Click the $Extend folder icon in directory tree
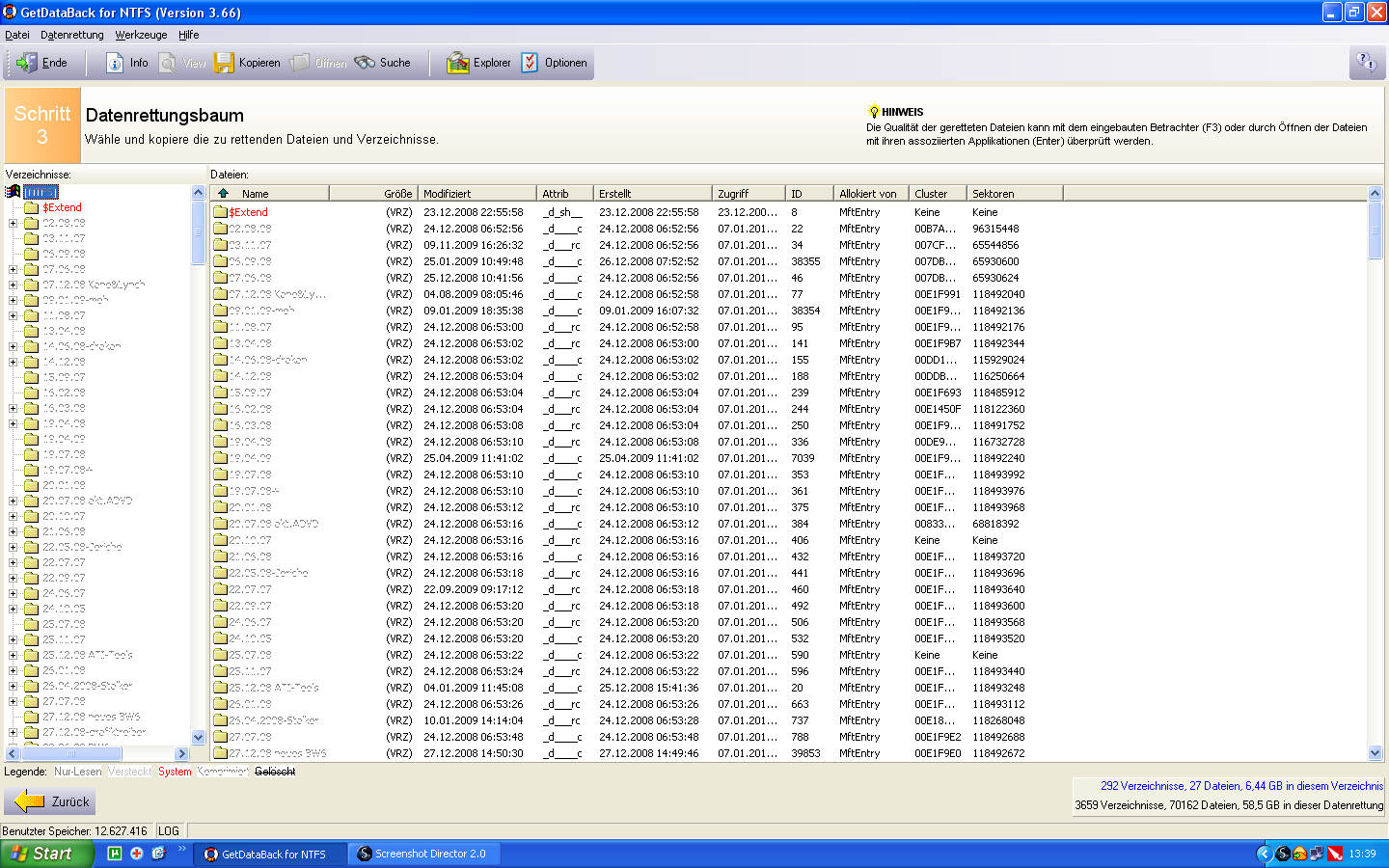Screen dimensions: 1389x868 [31, 207]
